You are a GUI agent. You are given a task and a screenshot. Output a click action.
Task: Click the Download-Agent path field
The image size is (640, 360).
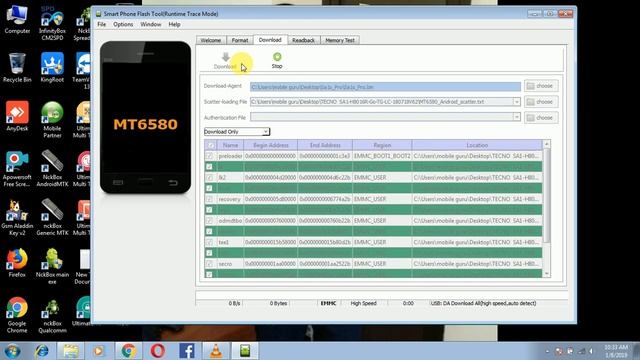[x=385, y=87]
